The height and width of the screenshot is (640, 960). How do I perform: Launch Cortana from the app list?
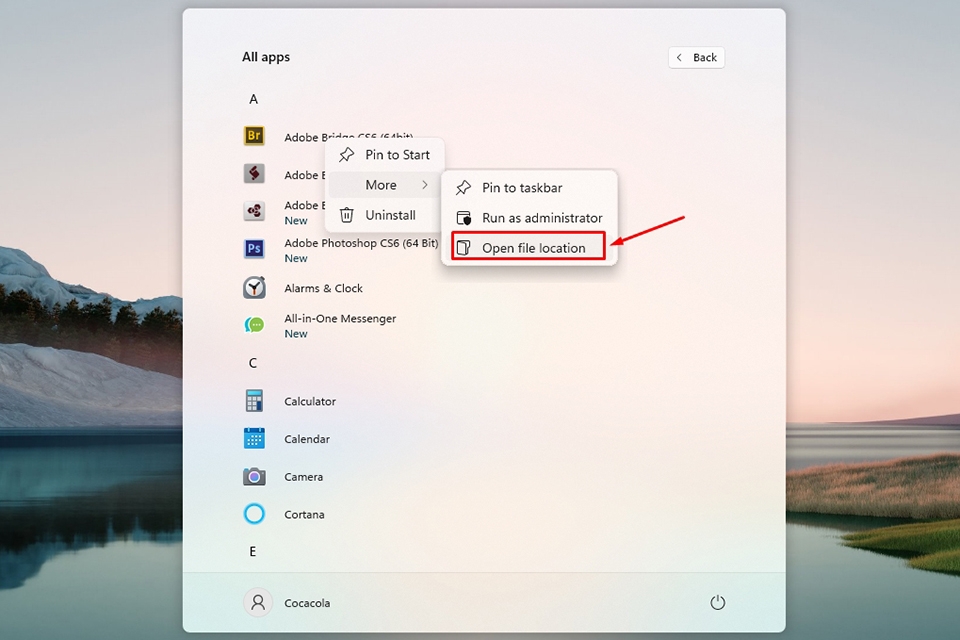253,514
